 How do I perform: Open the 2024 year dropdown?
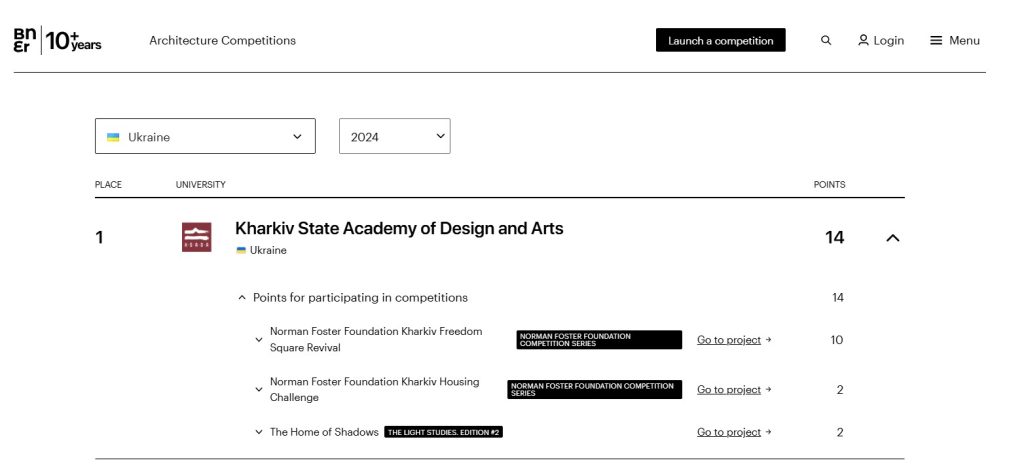395,137
